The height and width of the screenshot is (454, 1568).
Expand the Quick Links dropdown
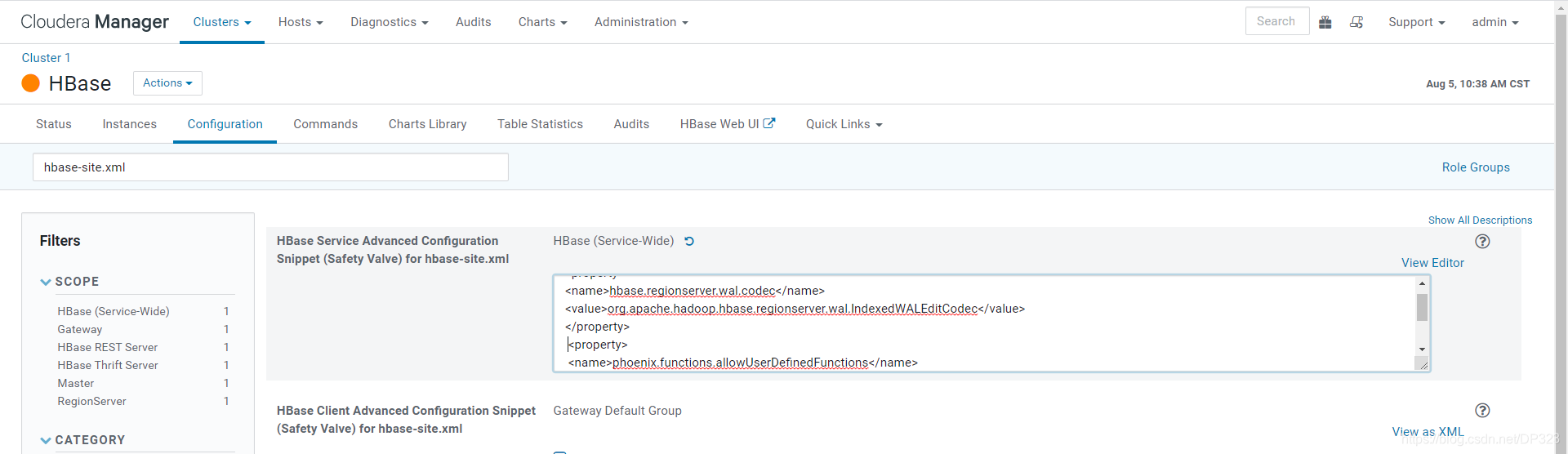(x=844, y=124)
